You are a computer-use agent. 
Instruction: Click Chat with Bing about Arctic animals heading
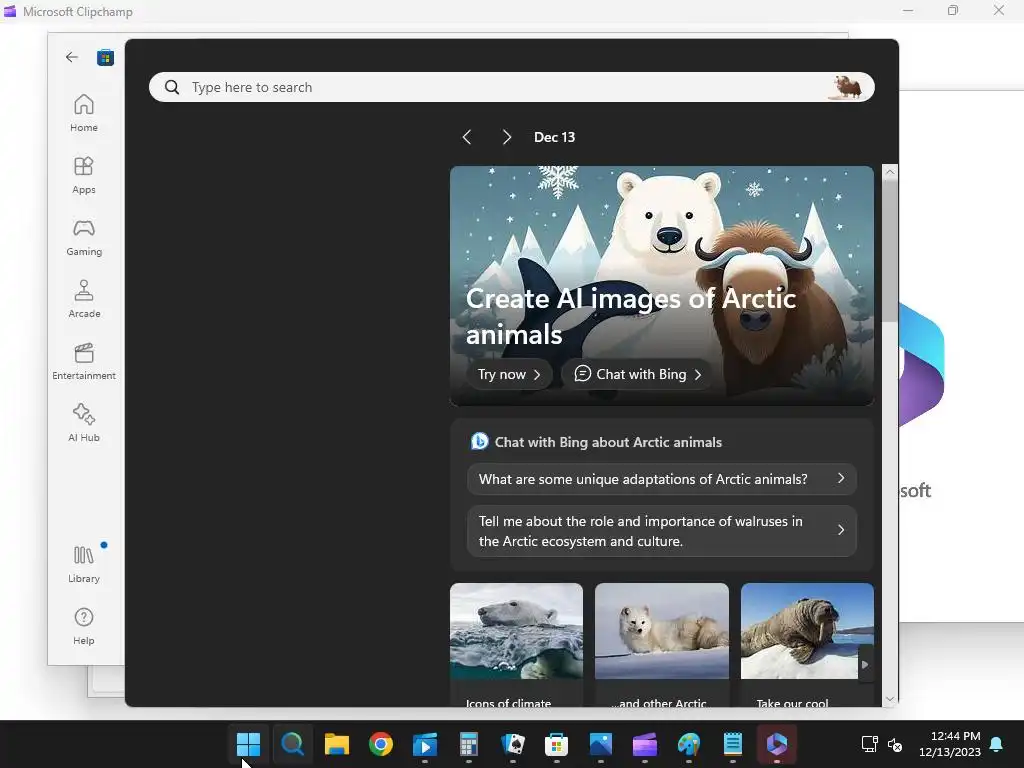608,442
